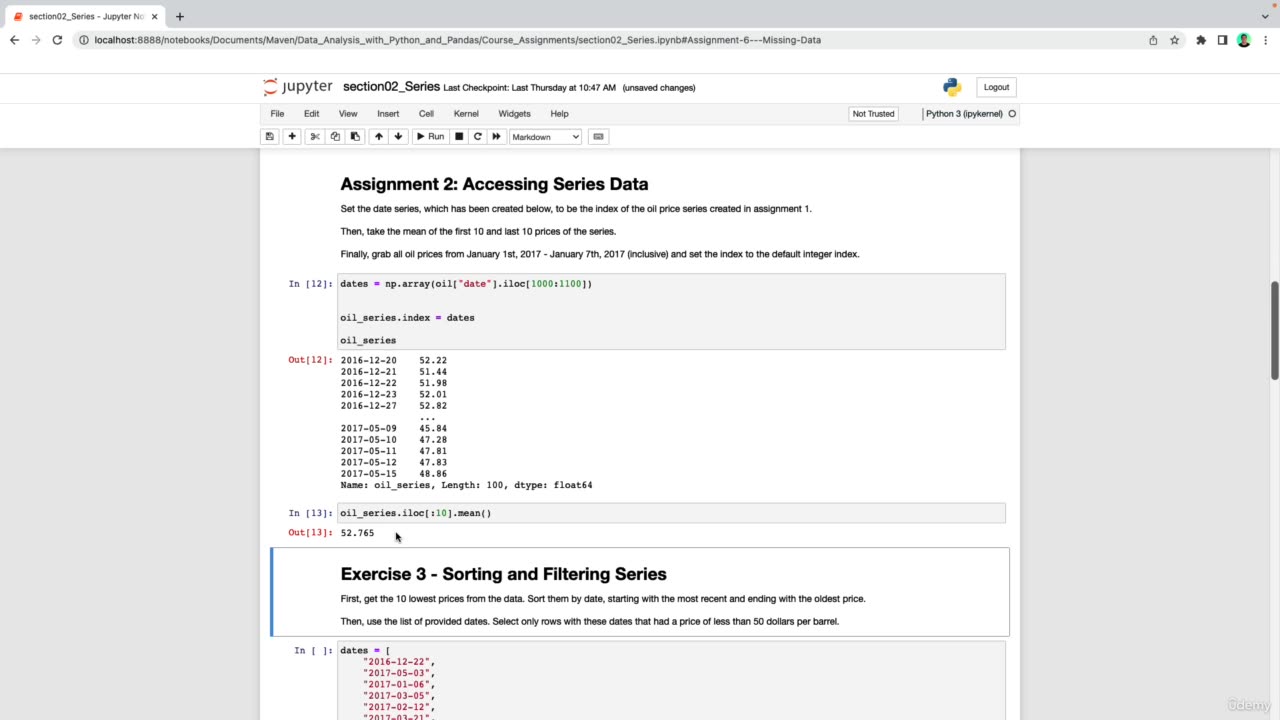
Task: Insert a cell below with the plus icon
Action: coord(292,137)
